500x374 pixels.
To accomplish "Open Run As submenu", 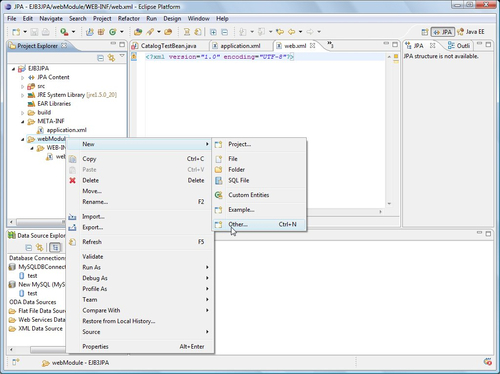I will click(x=140, y=267).
